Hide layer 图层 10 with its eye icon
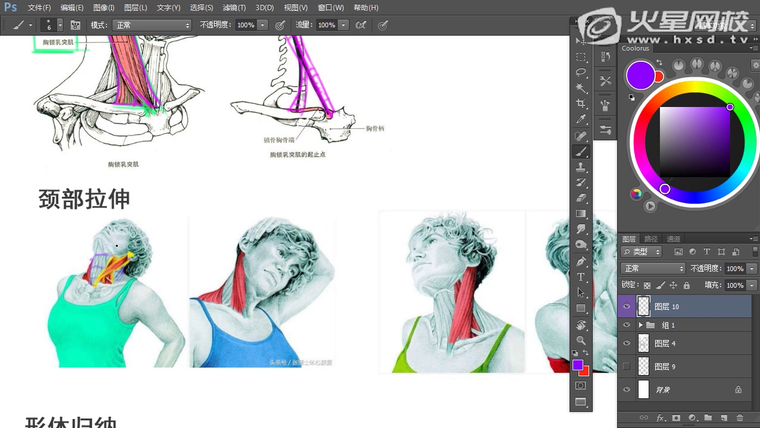The height and width of the screenshot is (428, 760). 627,307
